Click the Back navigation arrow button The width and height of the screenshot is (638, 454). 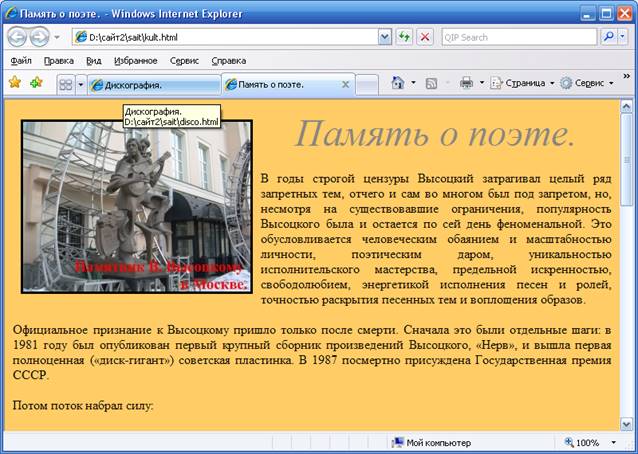click(17, 37)
